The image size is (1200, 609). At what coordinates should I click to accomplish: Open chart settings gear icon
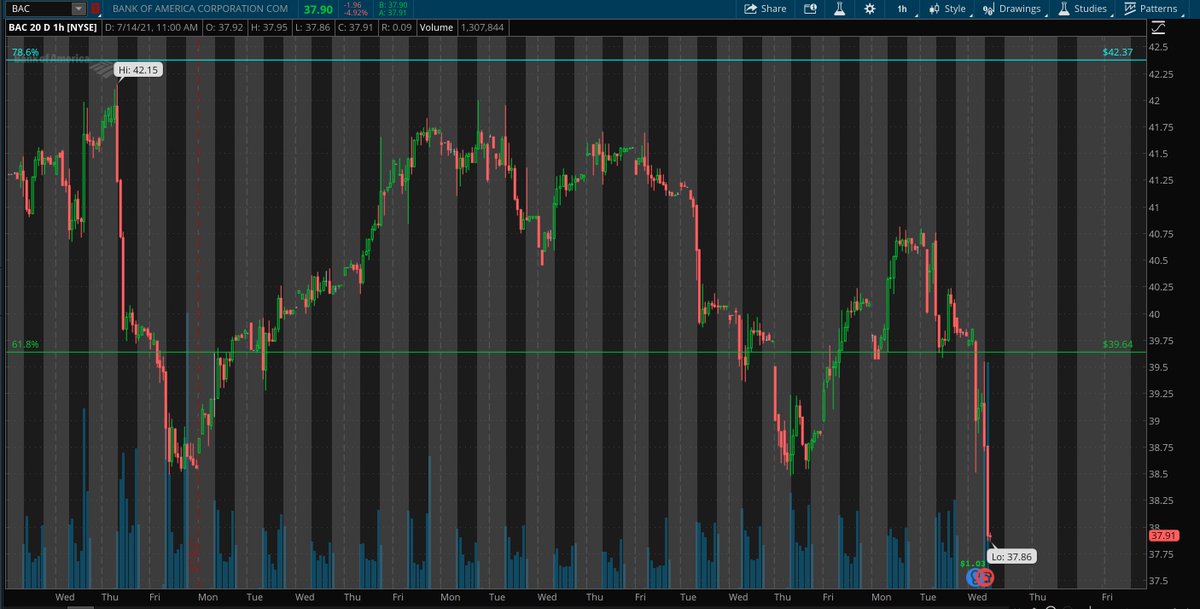click(x=870, y=8)
